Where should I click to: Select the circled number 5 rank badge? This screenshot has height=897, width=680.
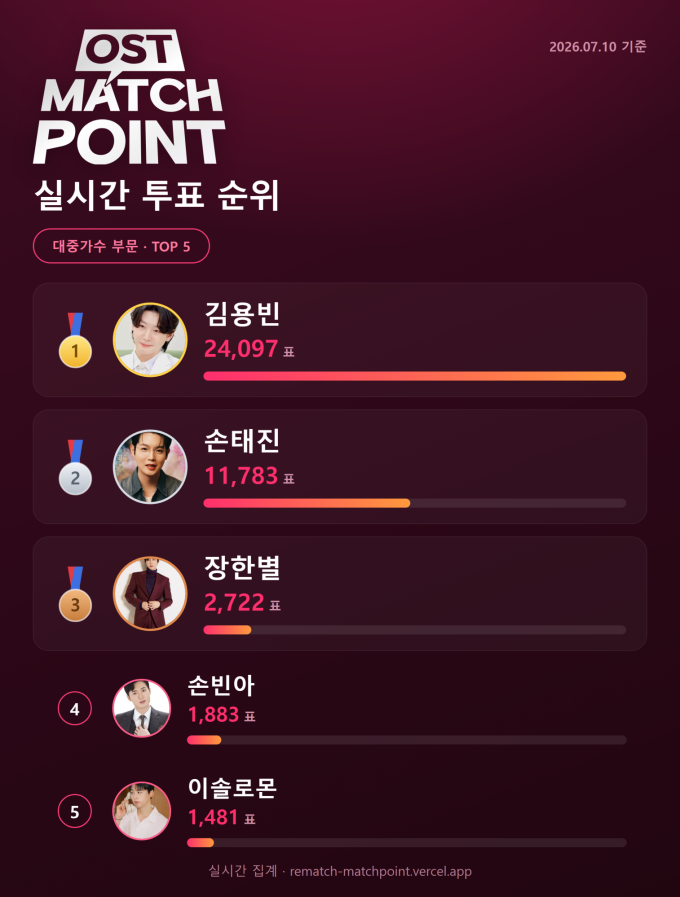point(75,811)
